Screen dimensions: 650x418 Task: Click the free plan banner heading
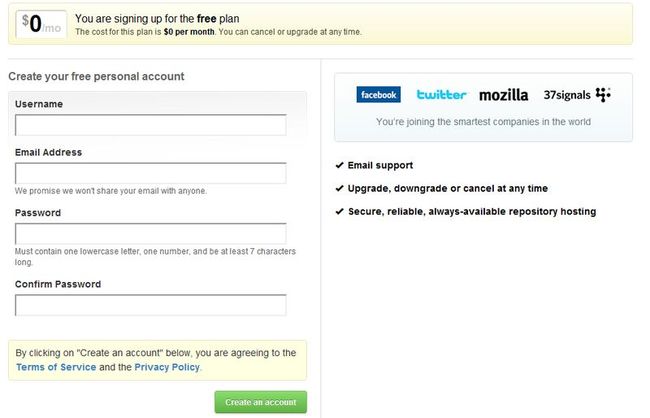[x=157, y=19]
